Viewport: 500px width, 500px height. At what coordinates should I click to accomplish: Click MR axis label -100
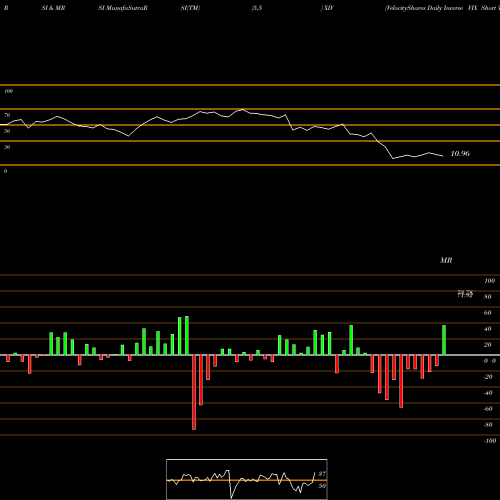(x=490, y=441)
